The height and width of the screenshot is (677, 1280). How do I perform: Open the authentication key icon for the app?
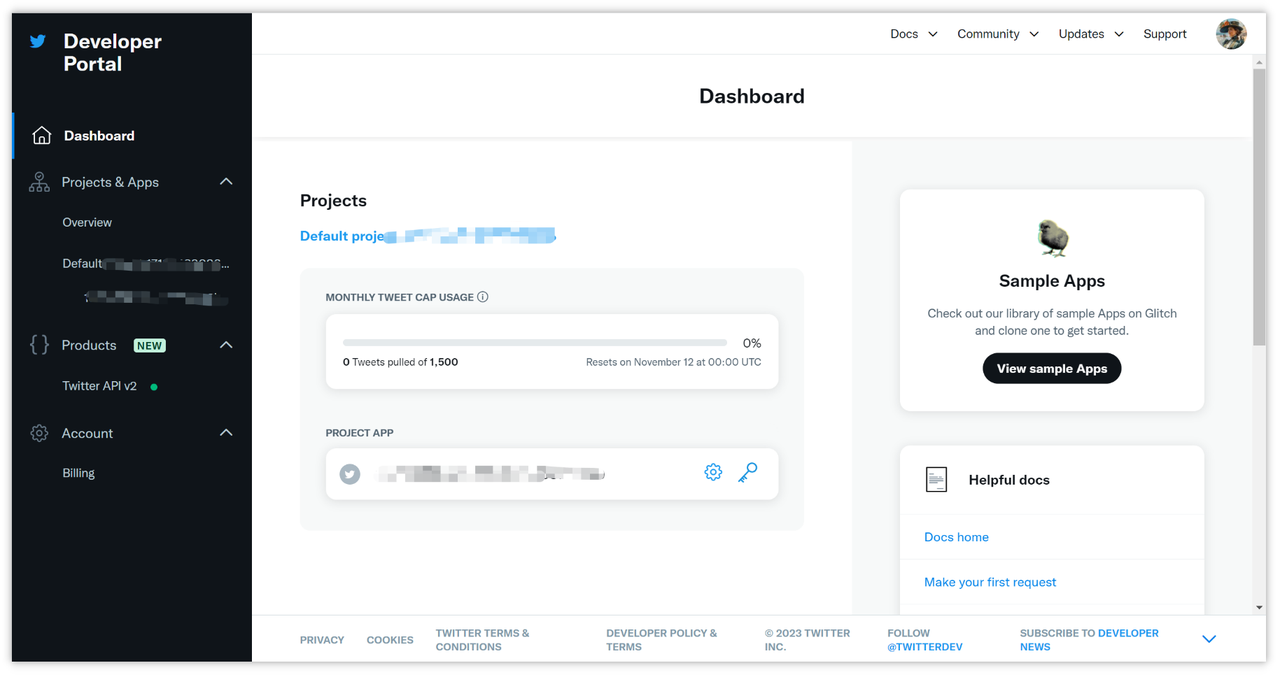tap(748, 472)
